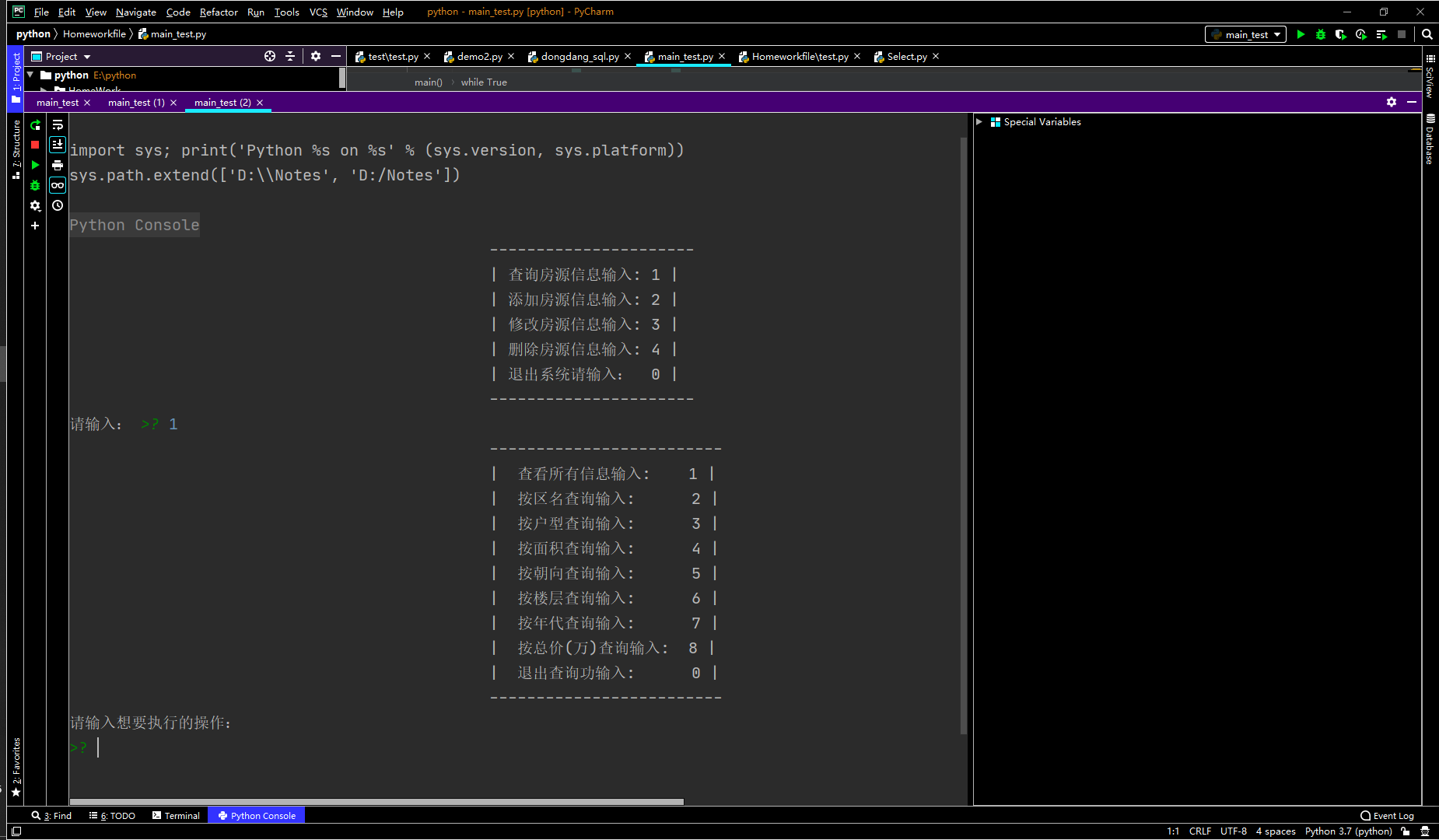Go to line via 1:1 indicator
The image size is (1439, 840).
(1173, 831)
